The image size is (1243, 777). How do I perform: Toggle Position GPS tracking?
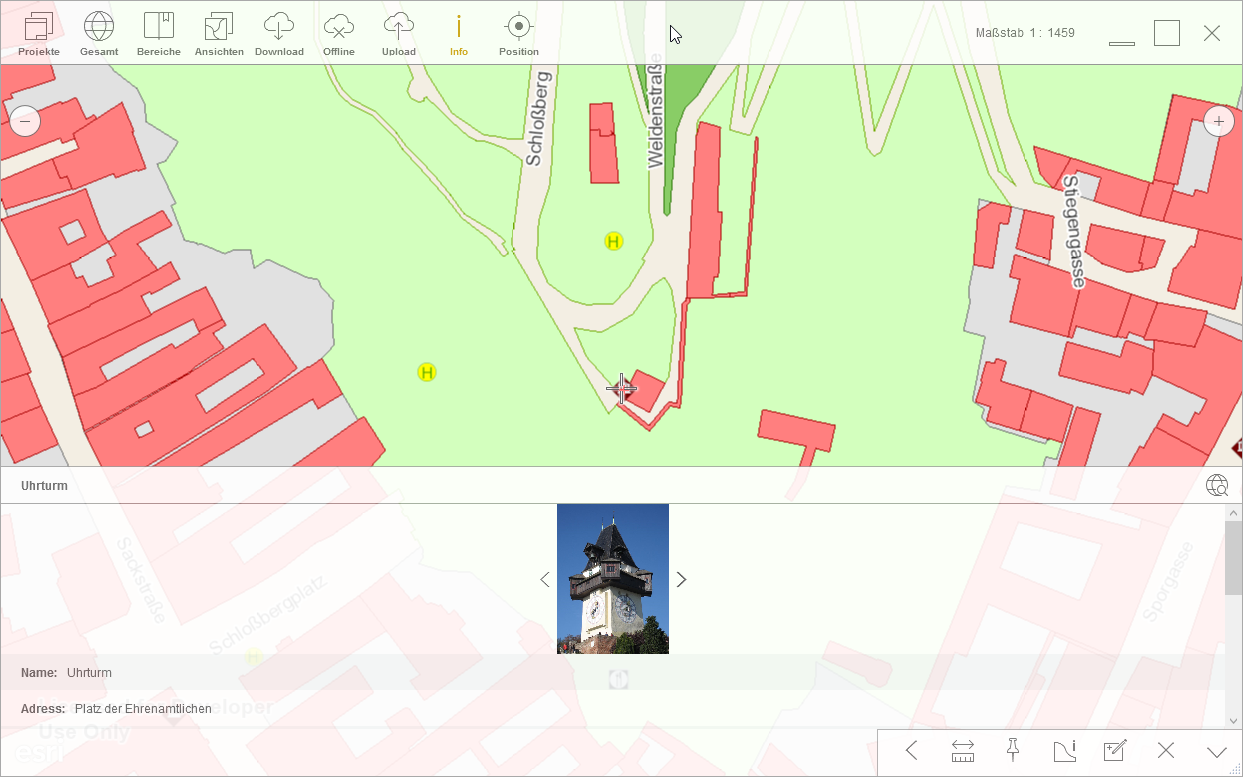click(518, 33)
